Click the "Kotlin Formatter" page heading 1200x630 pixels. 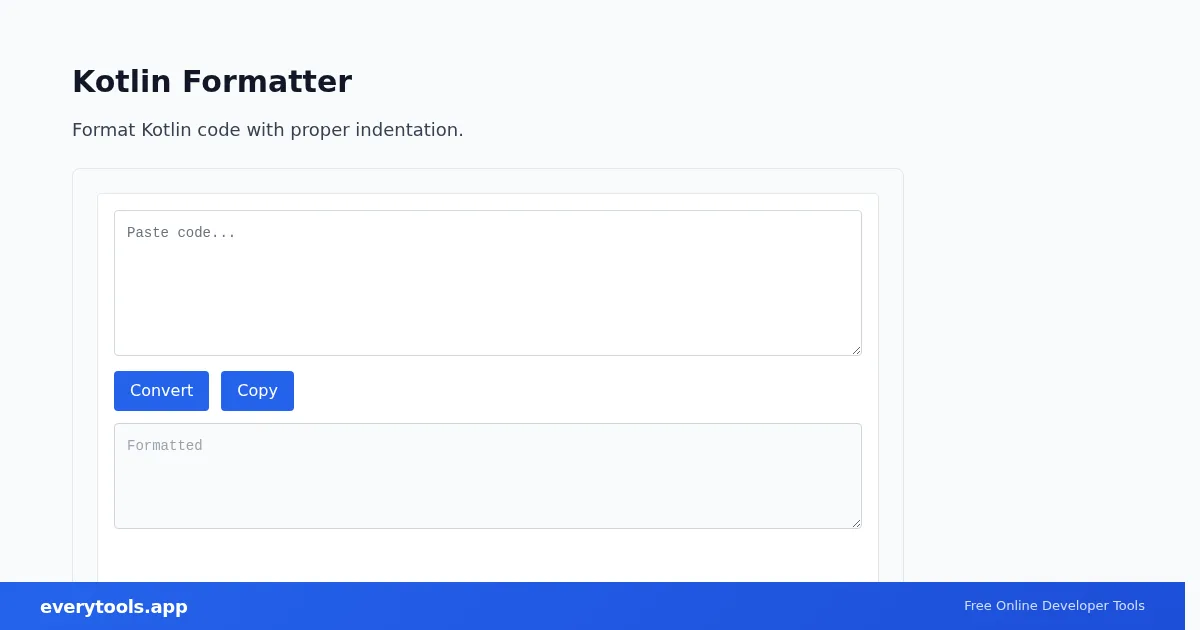[x=212, y=81]
